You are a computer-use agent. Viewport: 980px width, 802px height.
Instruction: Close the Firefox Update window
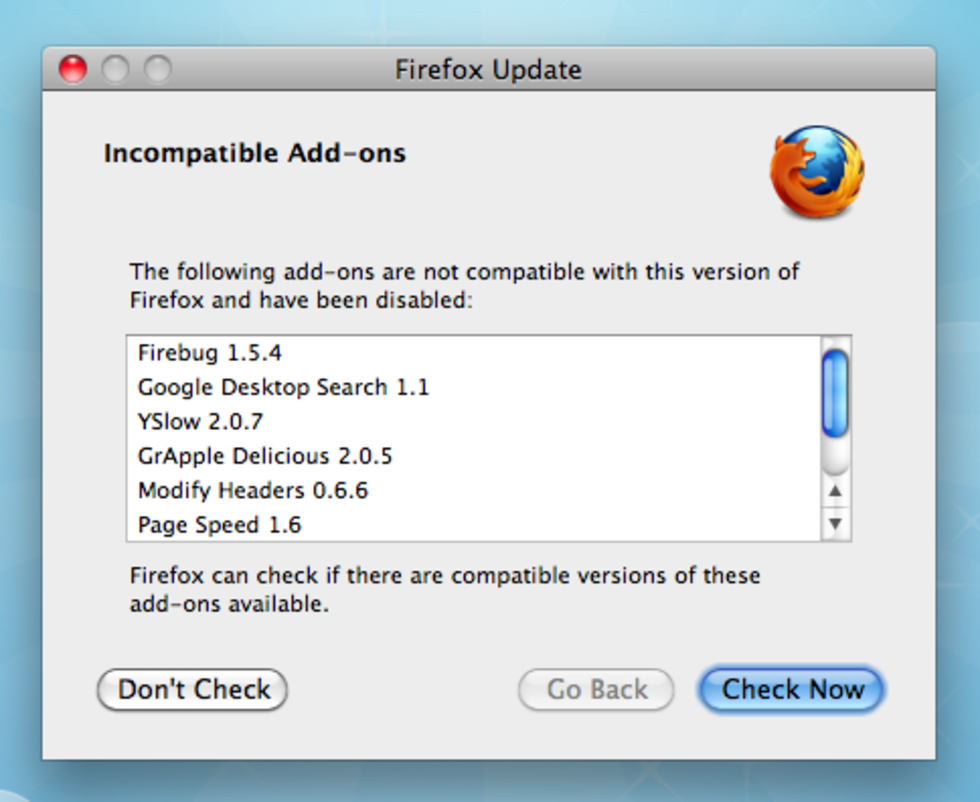(73, 69)
